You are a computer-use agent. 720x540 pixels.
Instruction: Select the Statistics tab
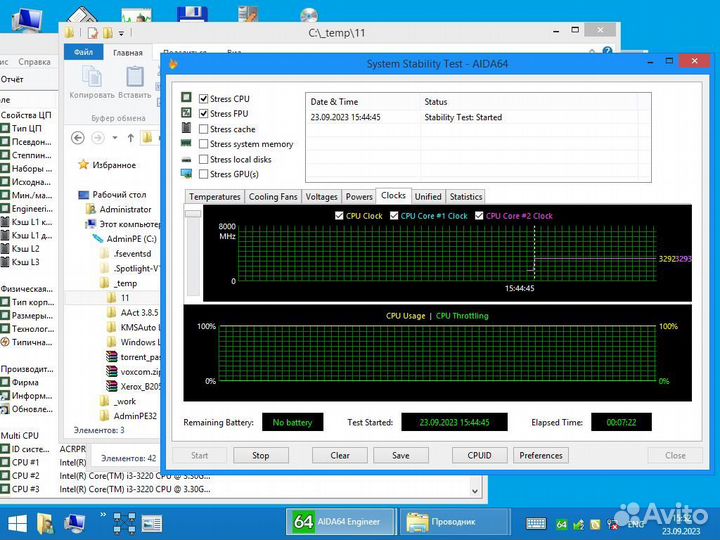[466, 197]
